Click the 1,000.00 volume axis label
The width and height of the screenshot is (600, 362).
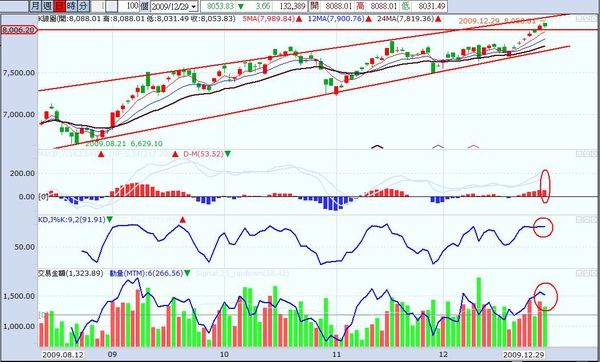[x=19, y=326]
